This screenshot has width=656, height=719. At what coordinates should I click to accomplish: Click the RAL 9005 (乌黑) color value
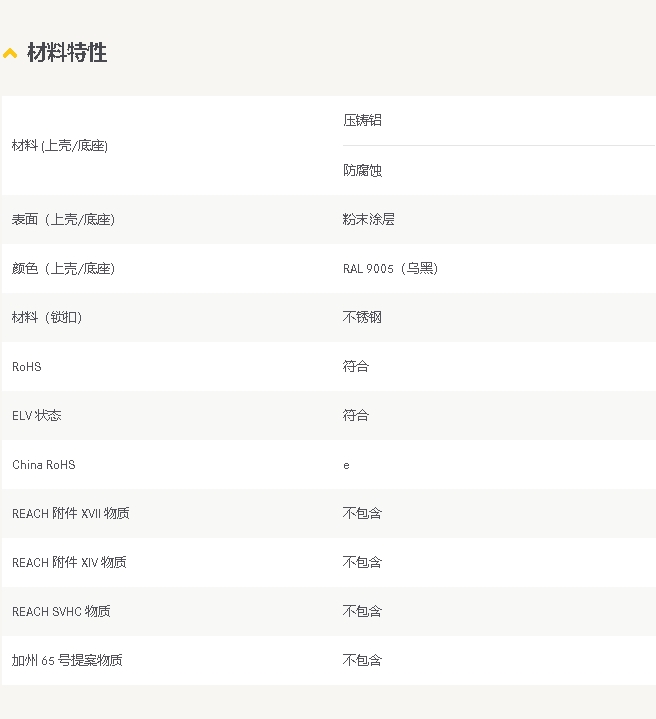[390, 268]
